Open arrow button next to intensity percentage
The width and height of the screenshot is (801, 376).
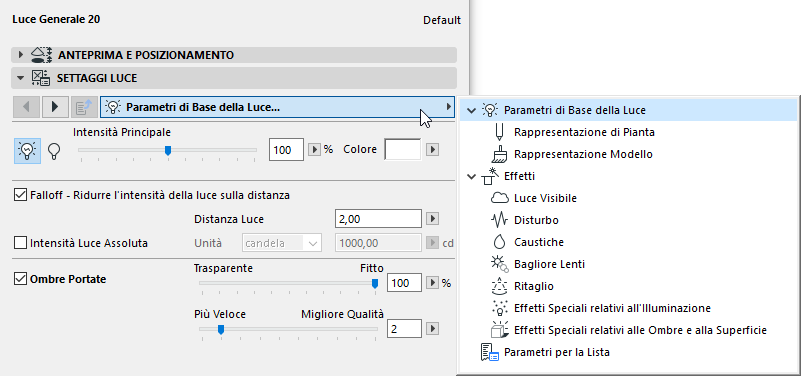pos(315,150)
